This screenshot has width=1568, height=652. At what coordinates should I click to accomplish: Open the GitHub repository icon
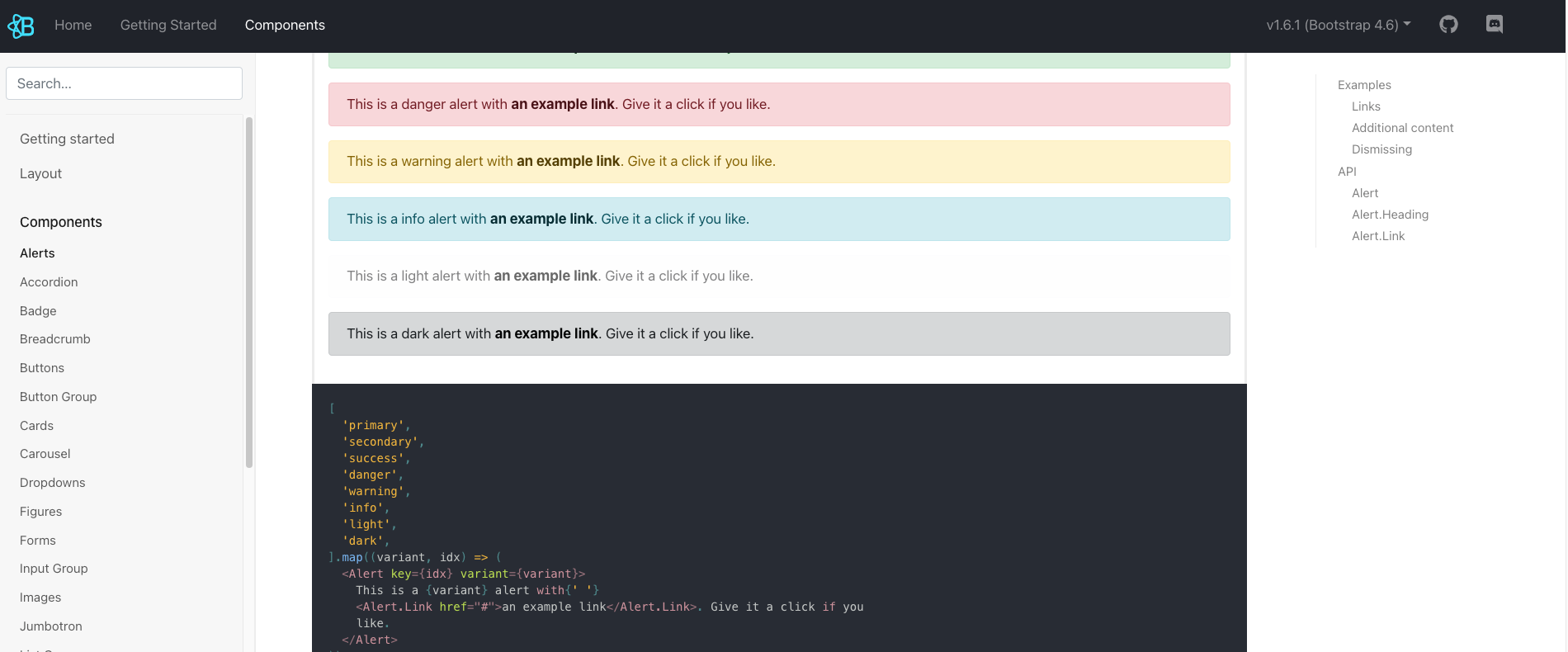click(1448, 25)
